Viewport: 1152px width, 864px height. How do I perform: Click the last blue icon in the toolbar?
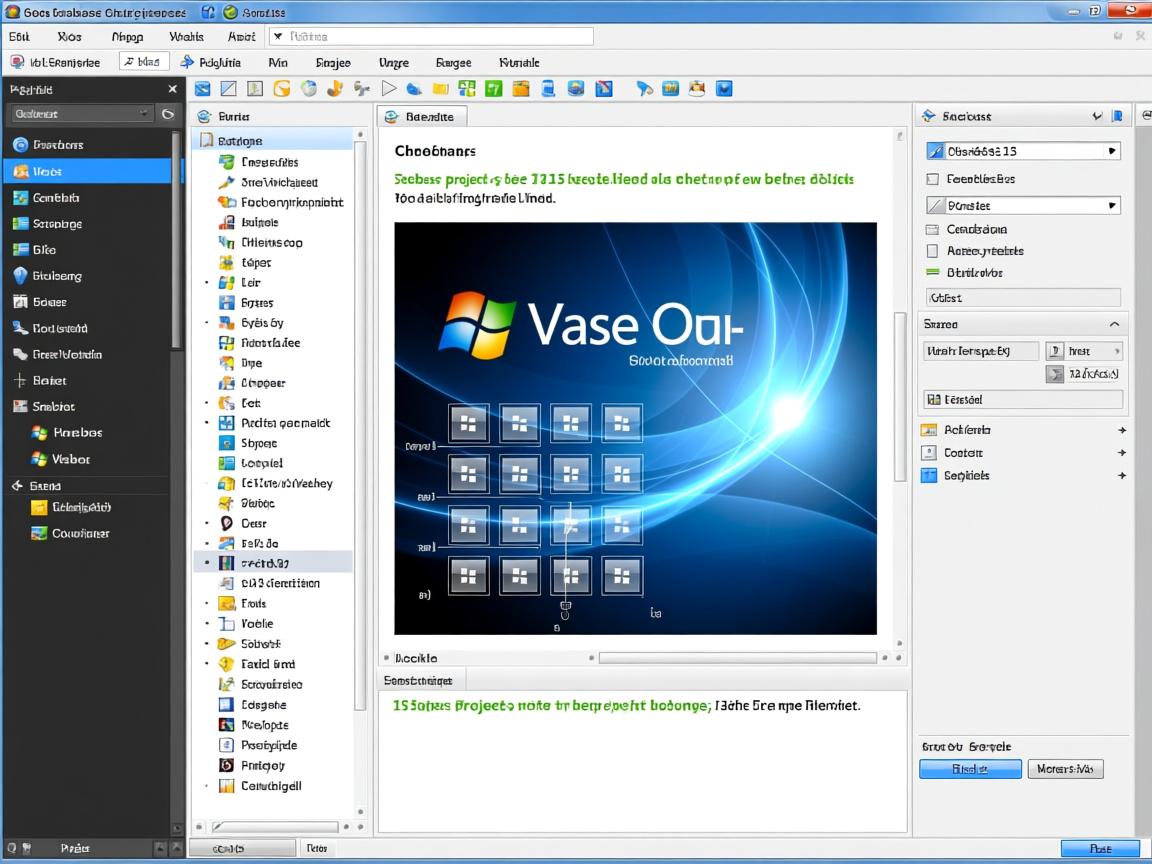pyautogui.click(x=724, y=89)
